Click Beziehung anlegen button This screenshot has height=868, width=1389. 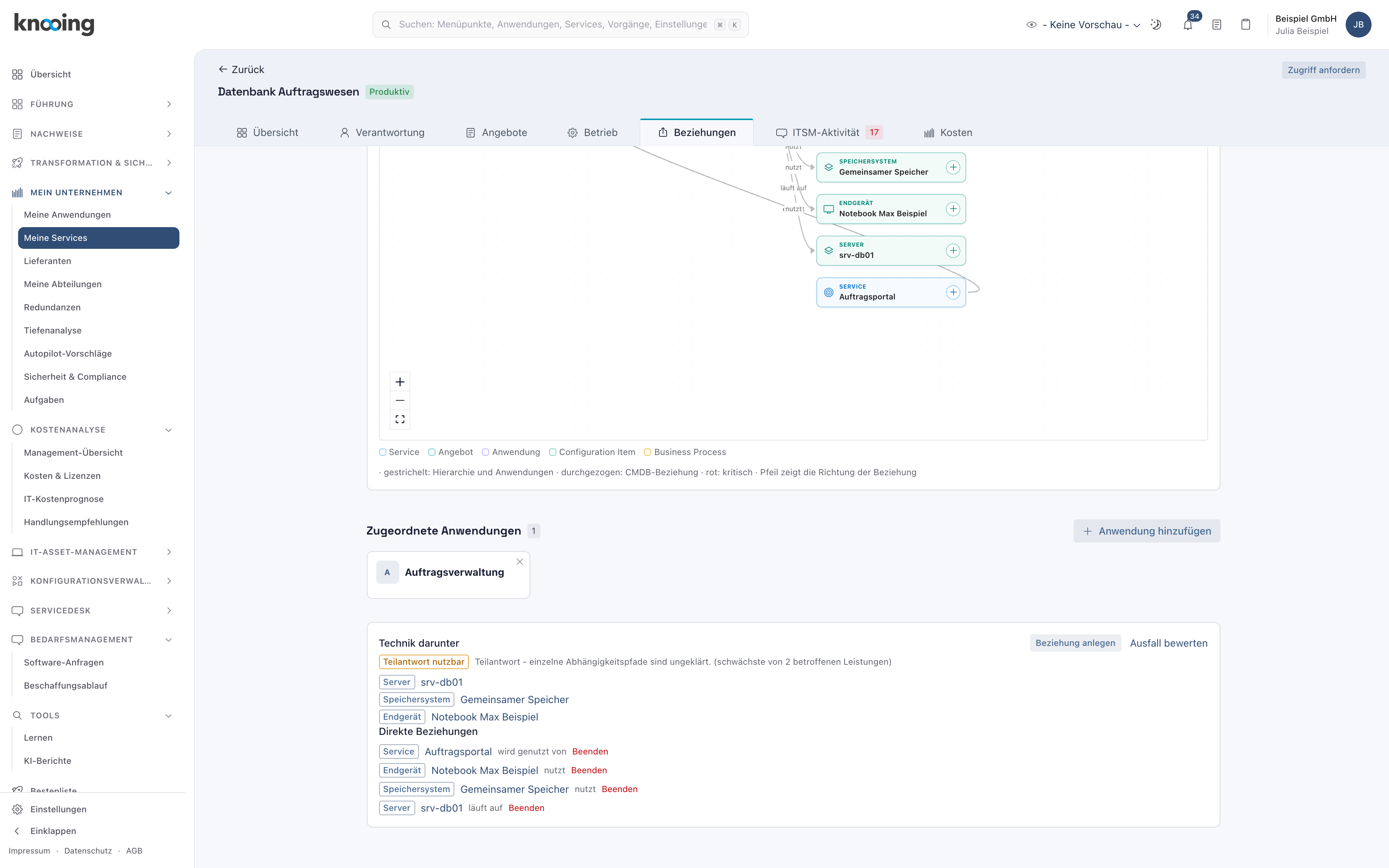[x=1075, y=643]
